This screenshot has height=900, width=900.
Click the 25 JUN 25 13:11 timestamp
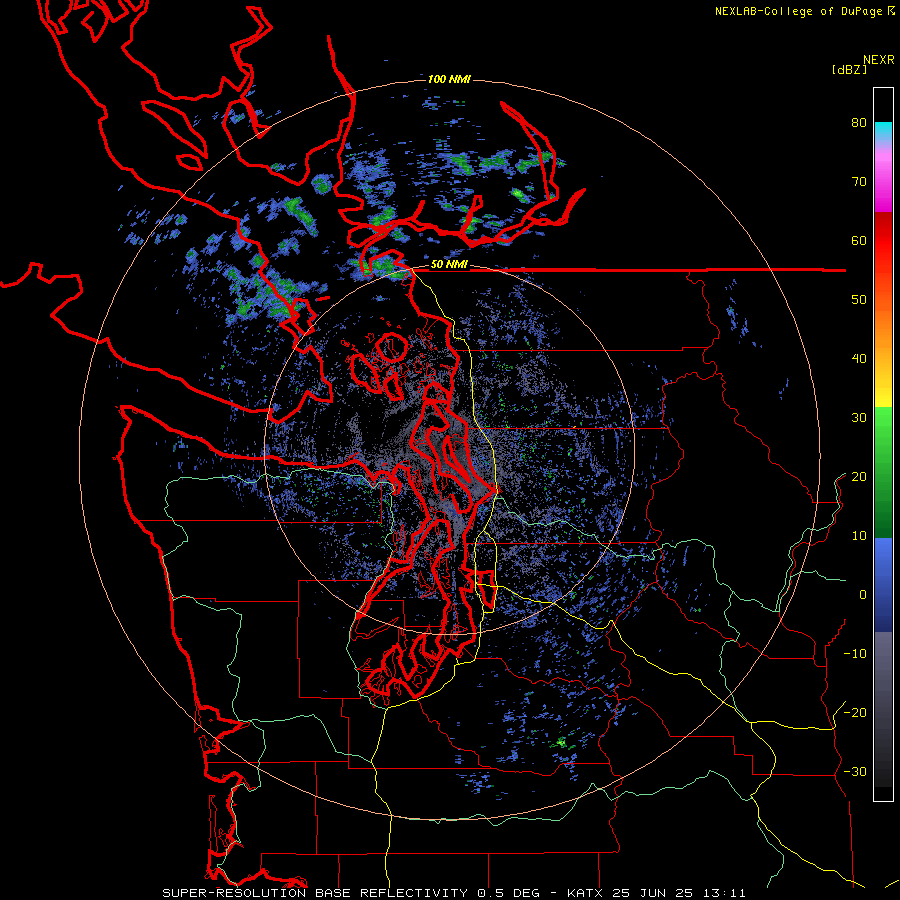tap(681, 893)
